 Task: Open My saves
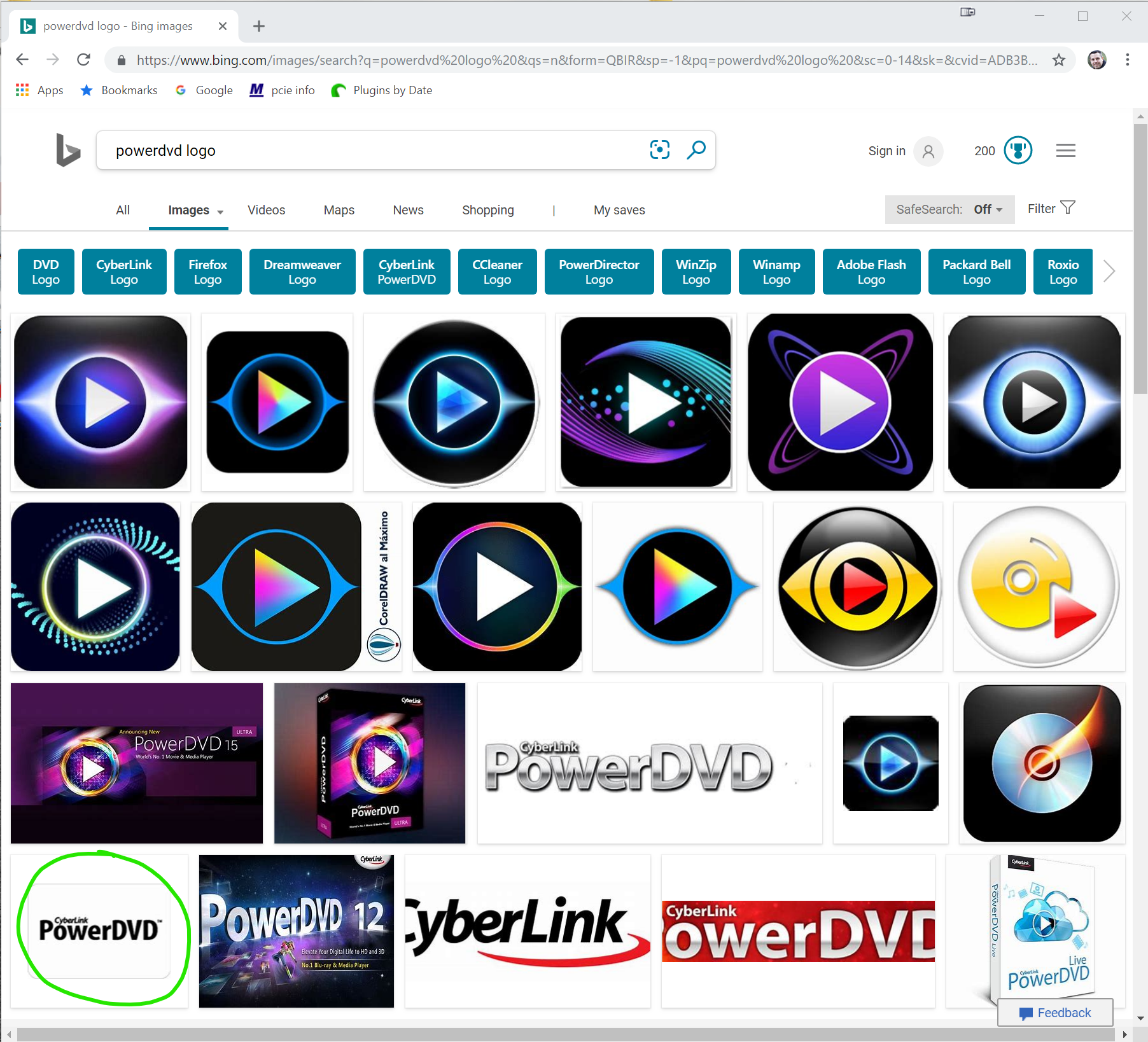[x=619, y=210]
